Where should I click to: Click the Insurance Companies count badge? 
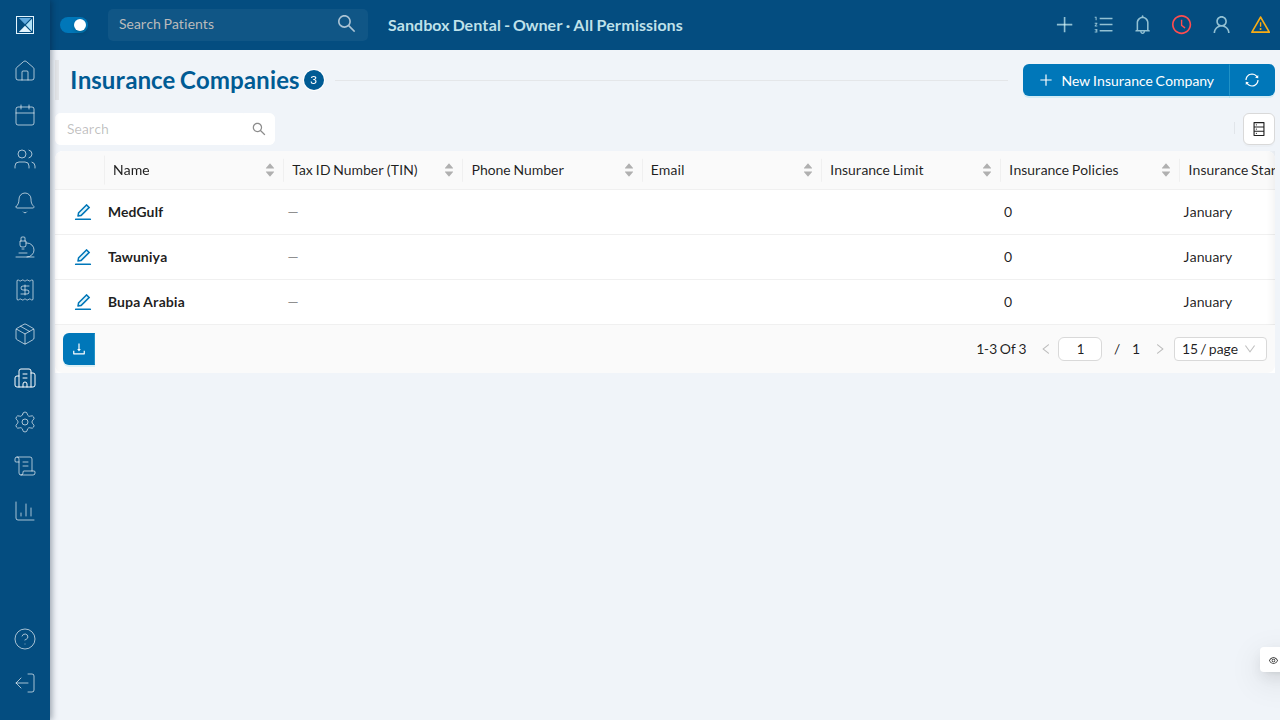(x=314, y=80)
